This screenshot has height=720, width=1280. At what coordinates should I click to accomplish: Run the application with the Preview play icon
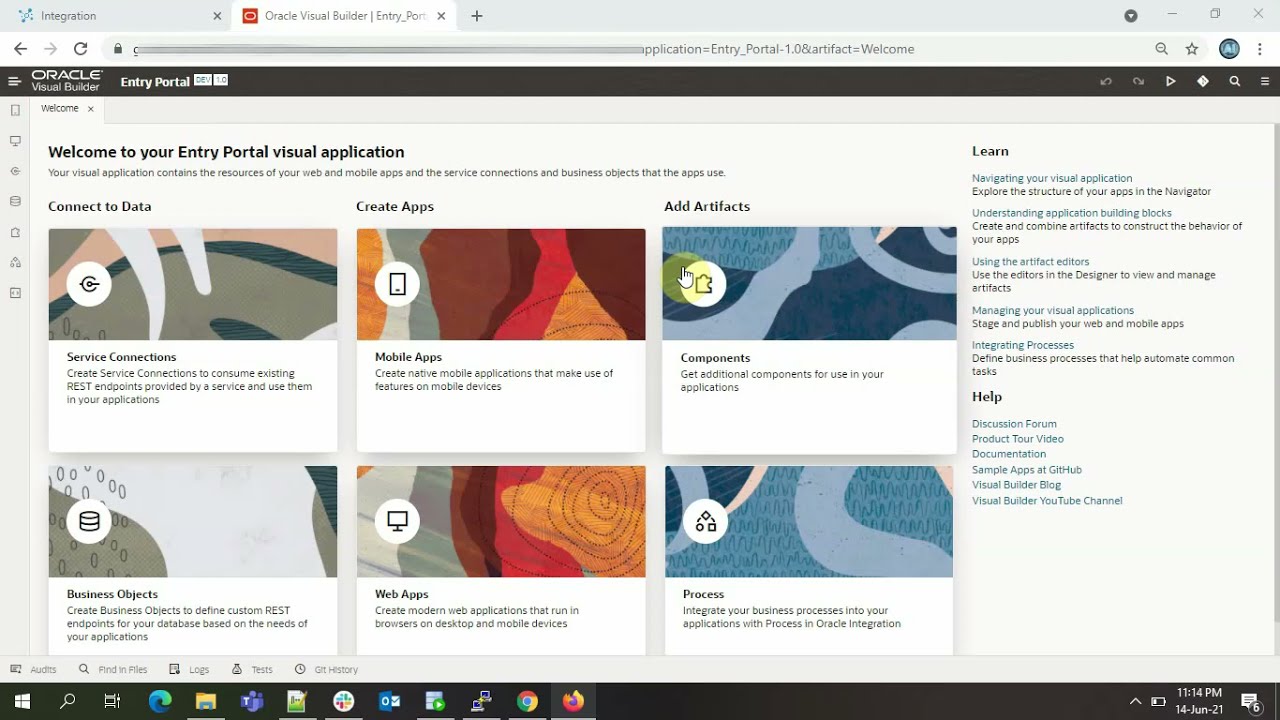click(1170, 82)
